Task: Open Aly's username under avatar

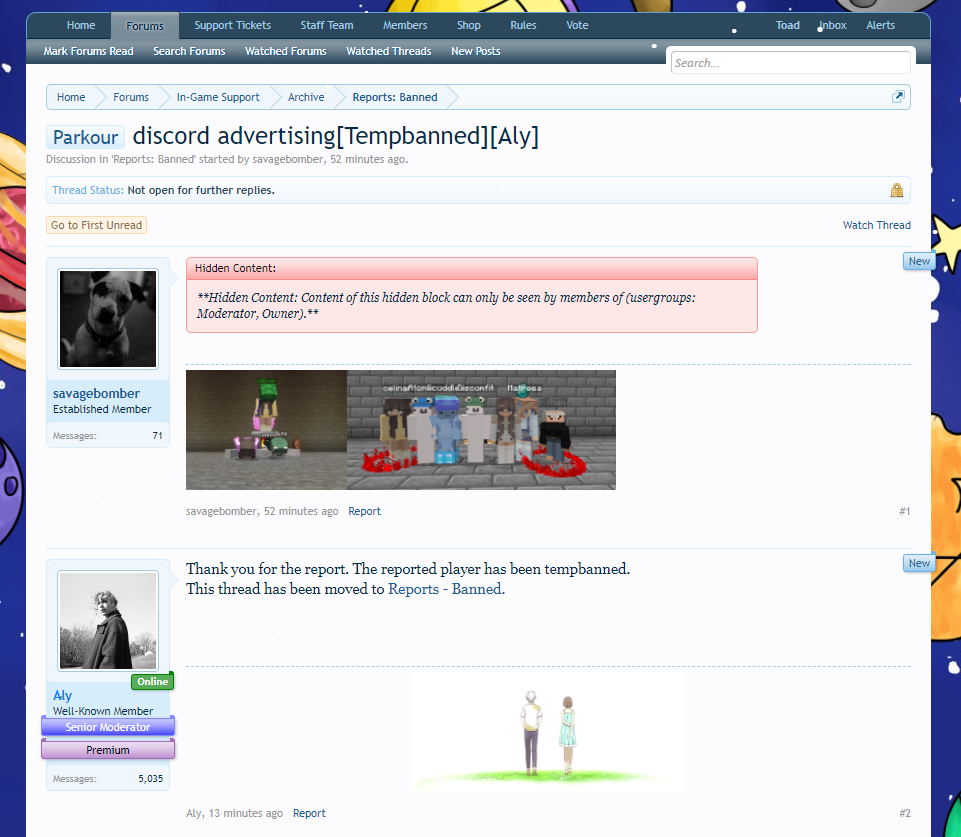Action: (x=63, y=695)
